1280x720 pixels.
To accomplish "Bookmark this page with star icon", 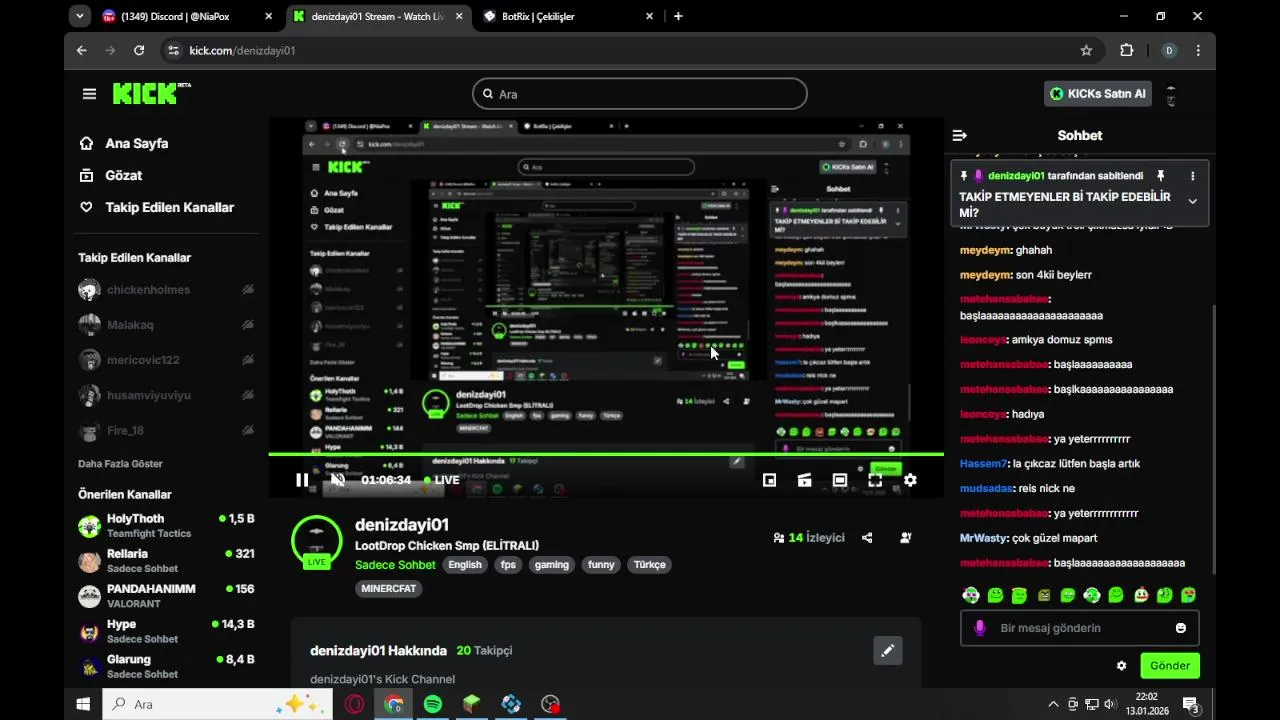I will click(x=1086, y=50).
